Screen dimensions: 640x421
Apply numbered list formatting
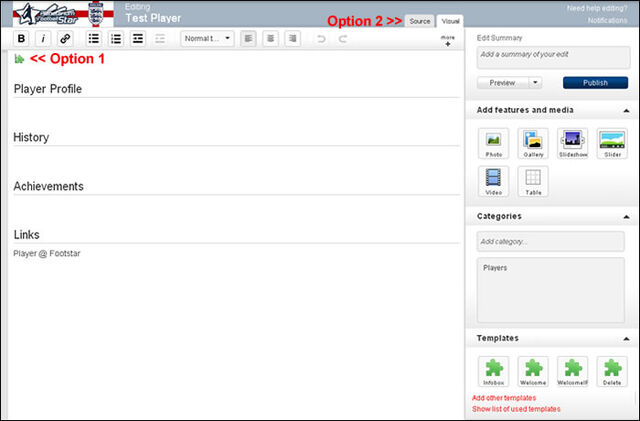[116, 39]
